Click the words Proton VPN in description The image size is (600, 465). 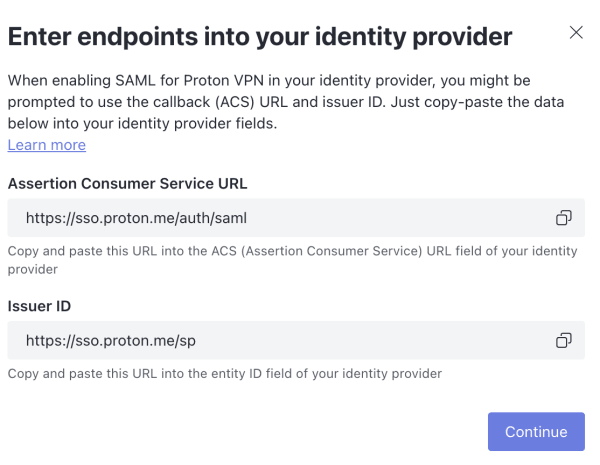pos(223,81)
